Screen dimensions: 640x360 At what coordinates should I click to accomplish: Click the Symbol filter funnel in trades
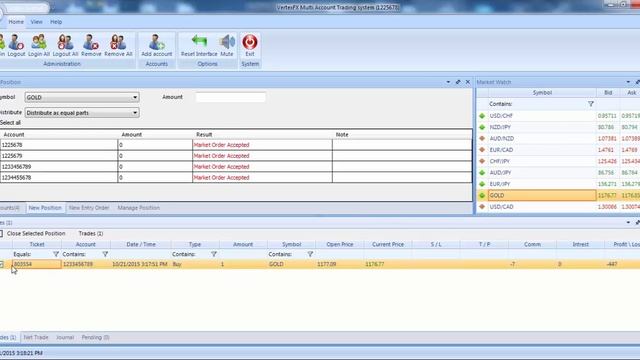click(x=310, y=254)
